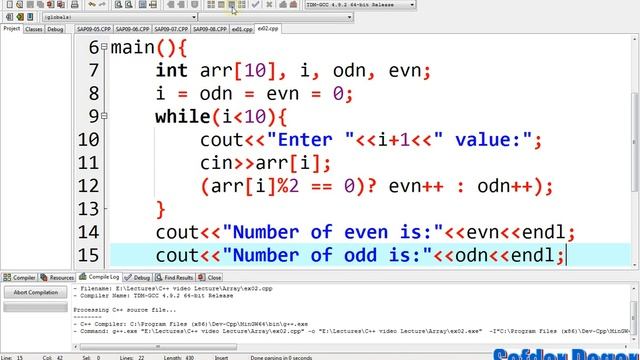Click the Save file toolbar icon
The height and width of the screenshot is (360, 640).
click(30, 4)
